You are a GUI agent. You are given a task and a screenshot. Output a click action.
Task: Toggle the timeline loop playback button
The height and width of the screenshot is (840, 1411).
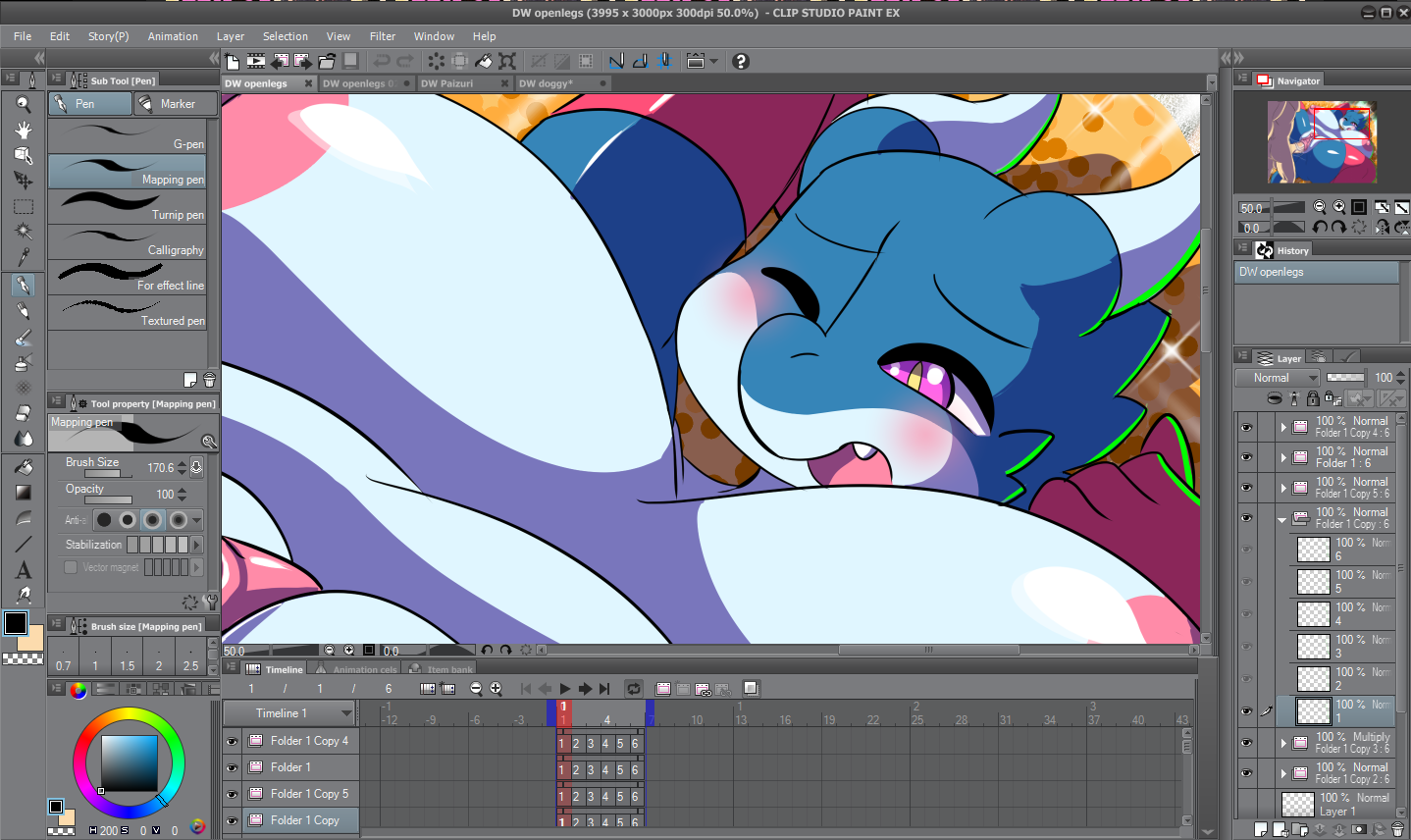[634, 689]
